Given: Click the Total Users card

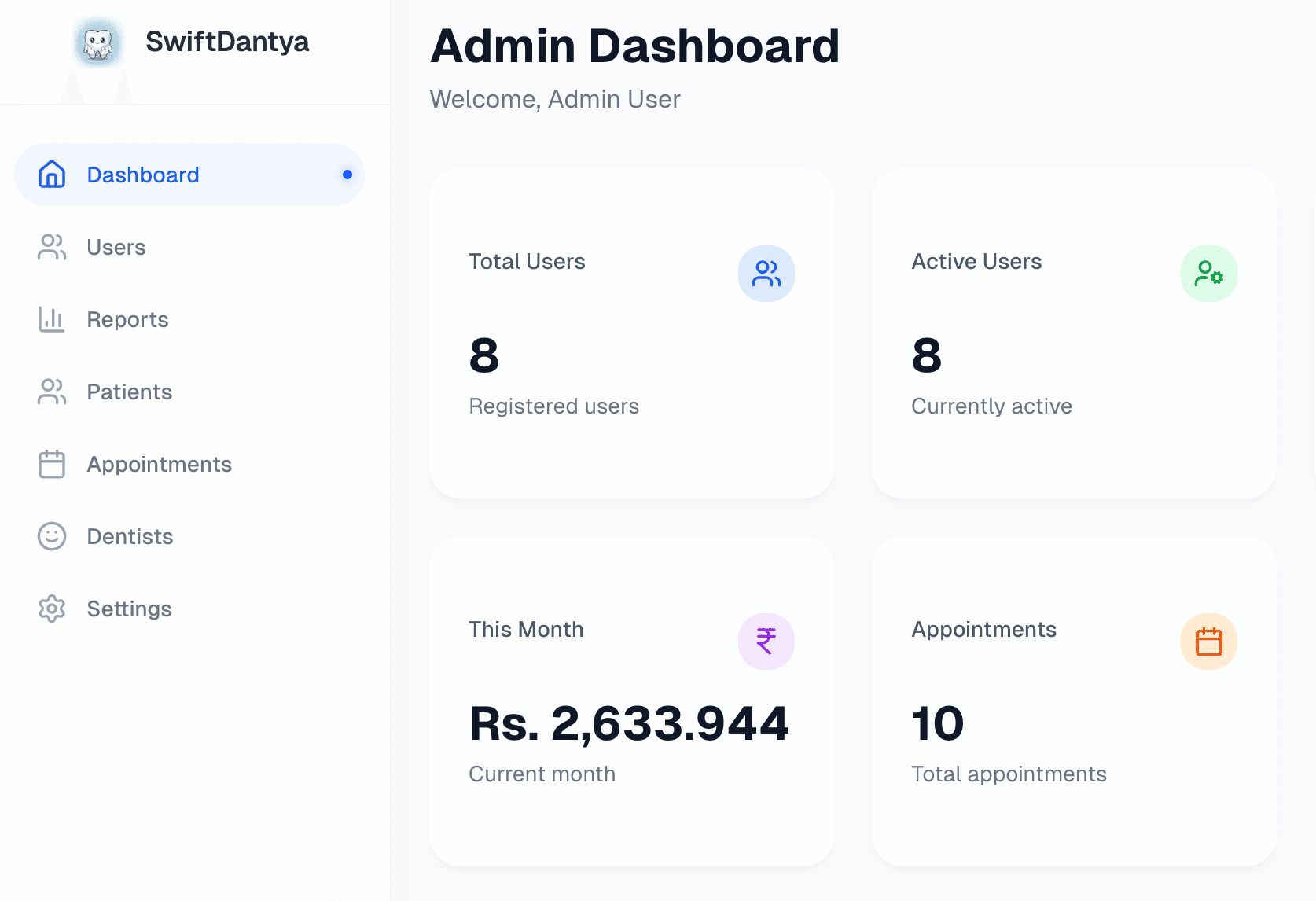Looking at the screenshot, I should [630, 333].
